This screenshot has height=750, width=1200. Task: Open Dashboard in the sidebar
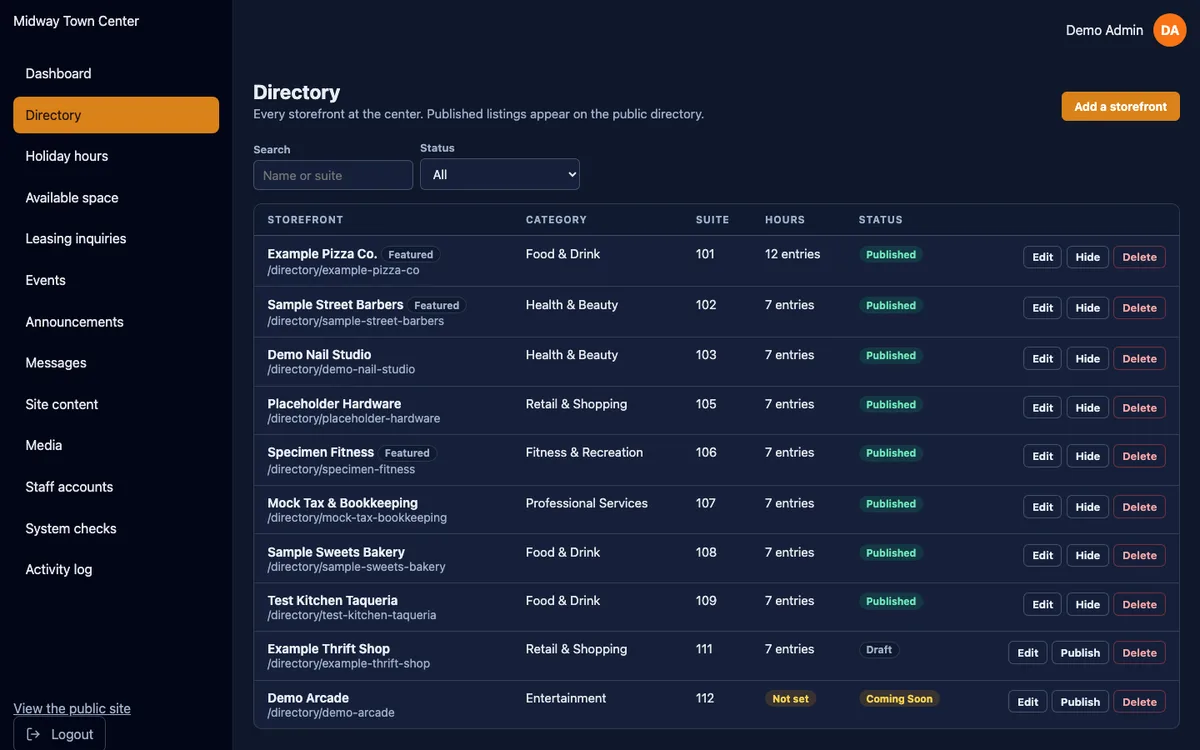[x=116, y=73]
